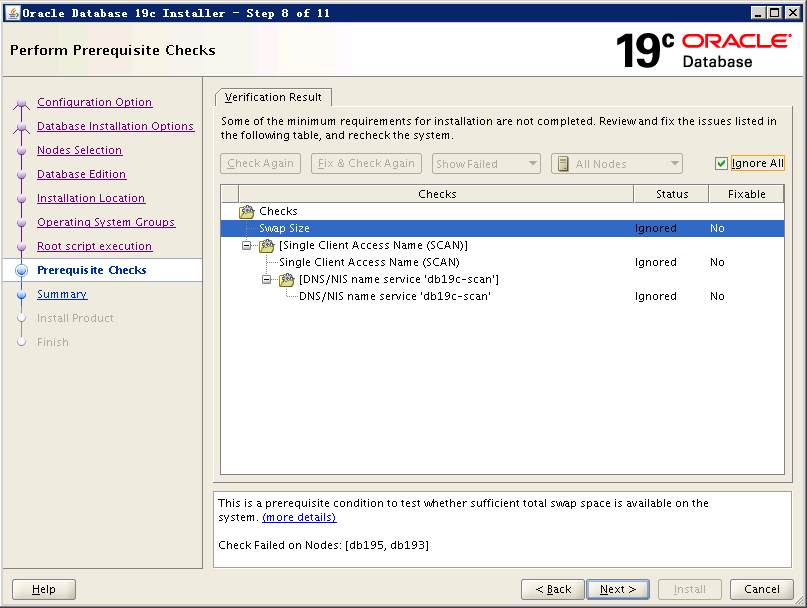Screen dimensions: 807x608
Task: Click the Java installer icon in title bar
Action: tap(12, 13)
